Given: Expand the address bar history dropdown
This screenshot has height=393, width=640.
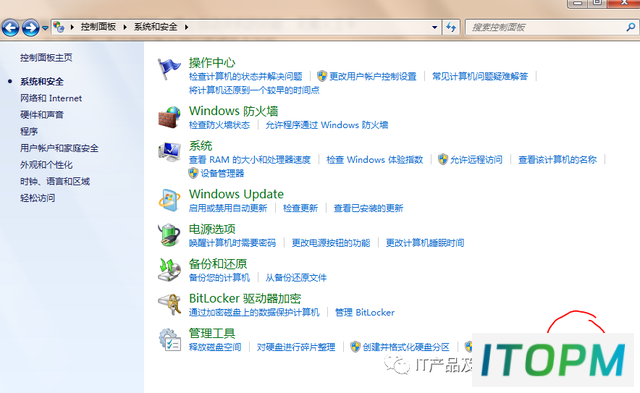Looking at the screenshot, I should point(435,27).
